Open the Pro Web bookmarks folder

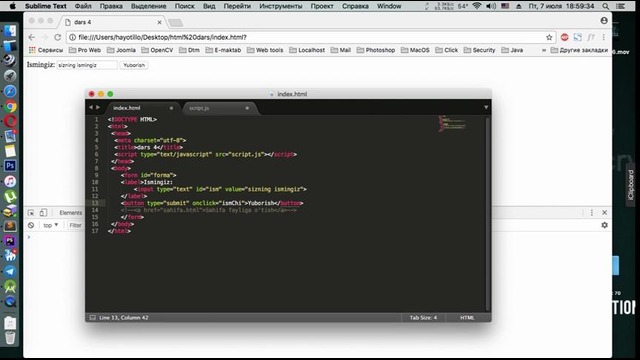(85, 50)
